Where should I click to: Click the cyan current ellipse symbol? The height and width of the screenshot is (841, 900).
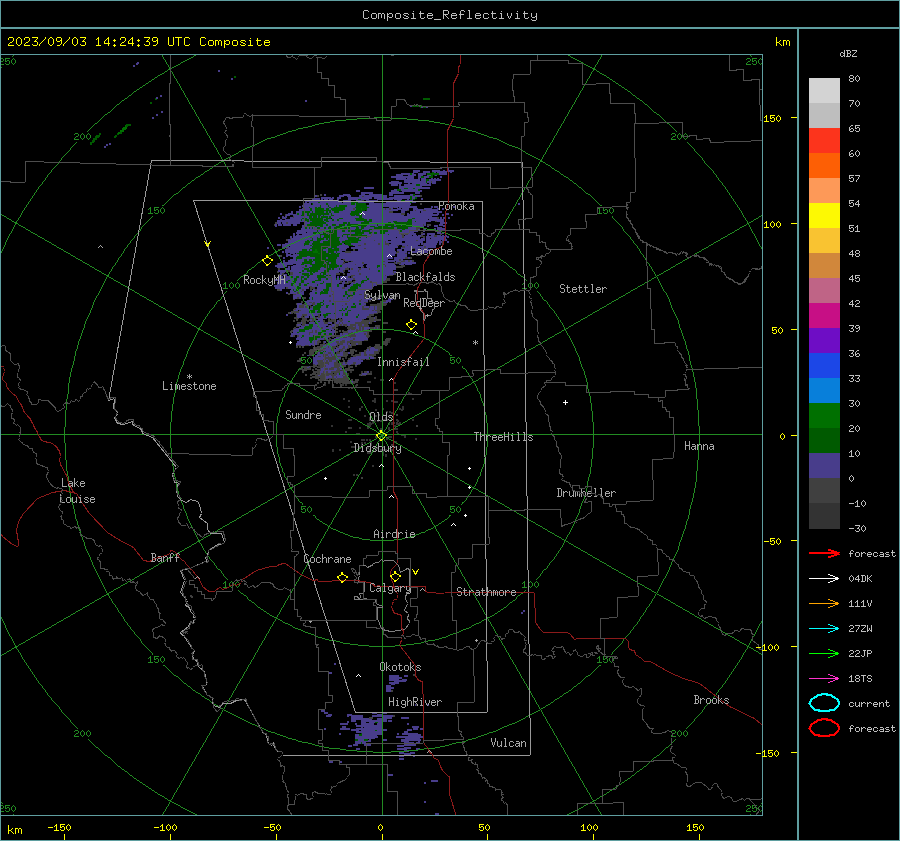(824, 703)
